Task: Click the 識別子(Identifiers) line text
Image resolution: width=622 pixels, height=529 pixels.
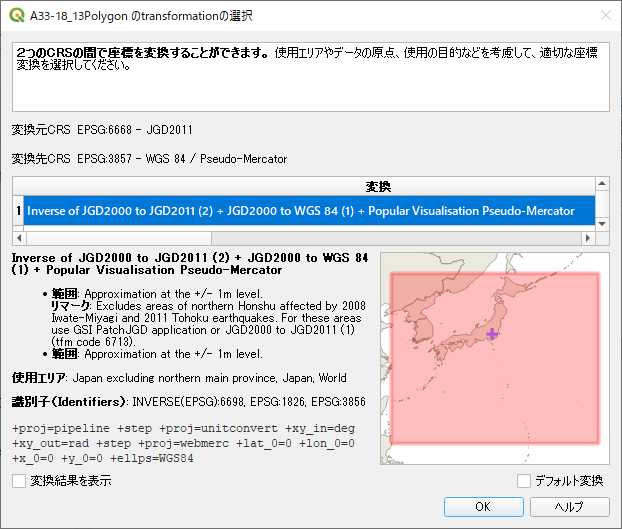Action: click(188, 402)
